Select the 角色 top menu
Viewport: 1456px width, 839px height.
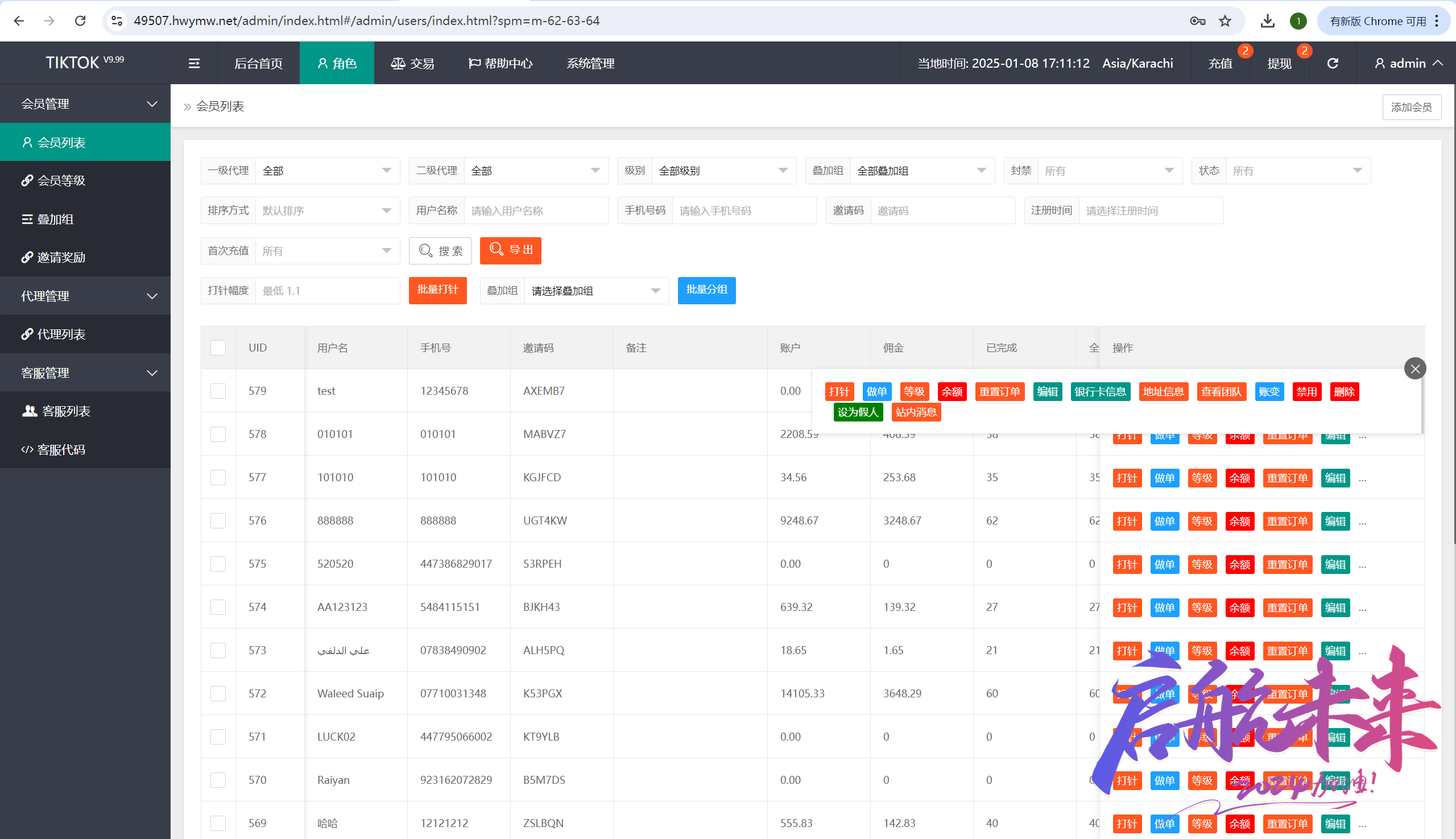[337, 63]
